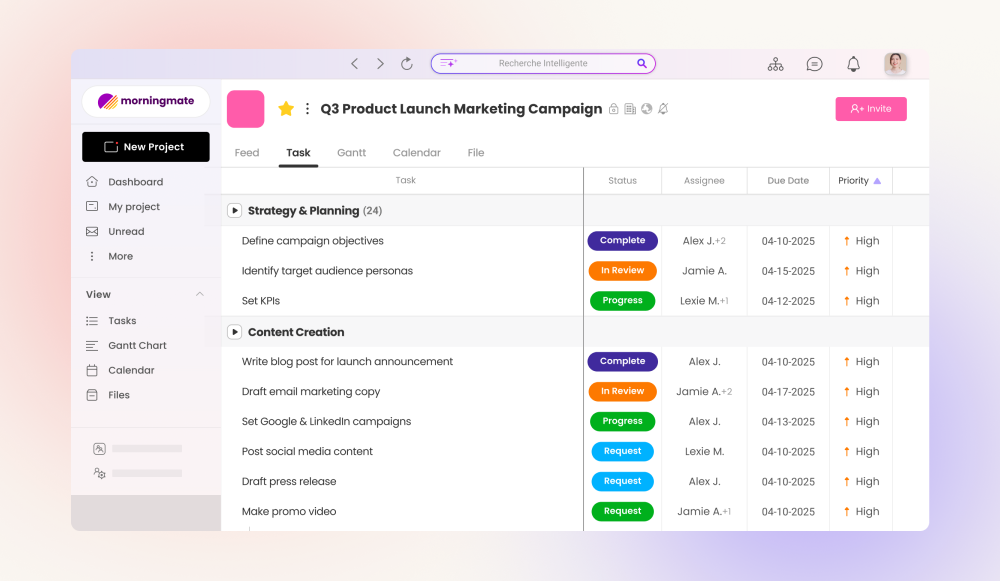Switch to the Gantt tab
The height and width of the screenshot is (581, 1000).
tap(351, 153)
